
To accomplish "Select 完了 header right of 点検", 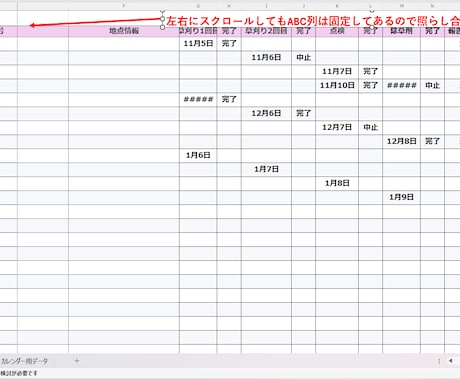I will (x=371, y=31).
